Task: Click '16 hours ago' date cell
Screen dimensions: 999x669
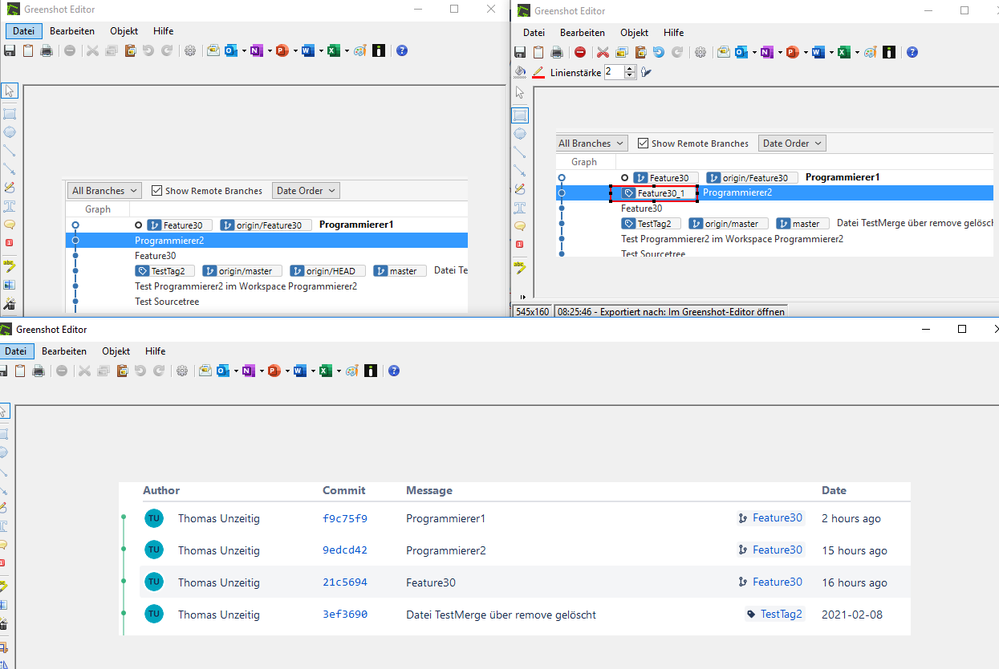Action: tap(854, 582)
